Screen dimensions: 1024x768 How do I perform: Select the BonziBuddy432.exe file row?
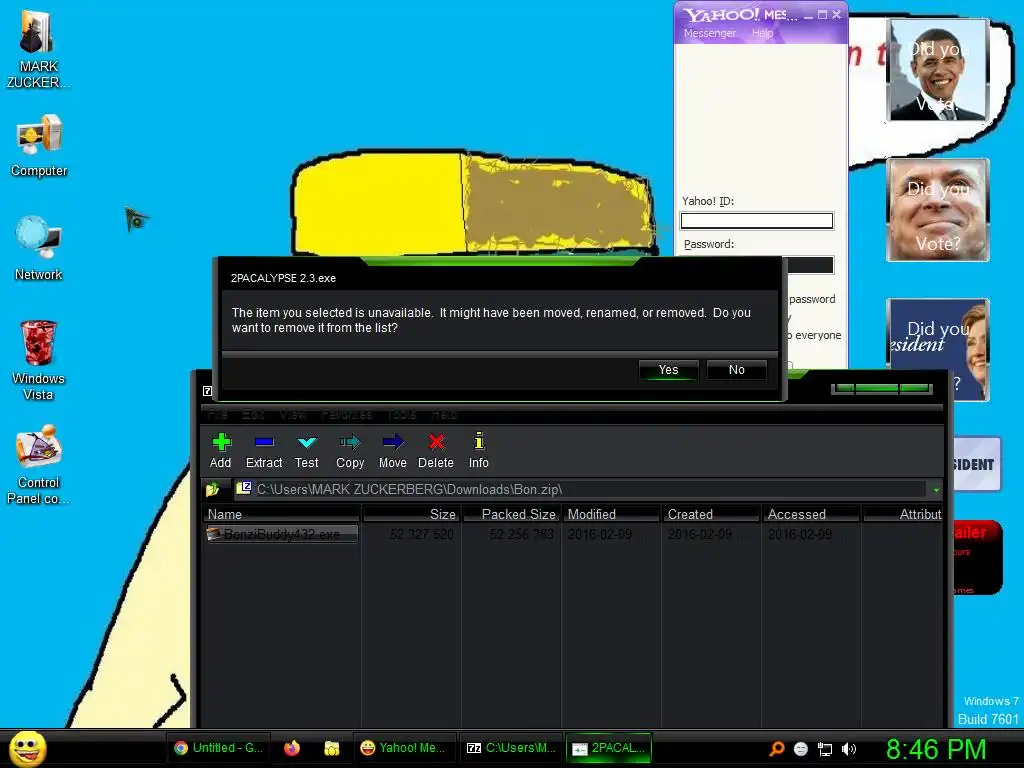281,534
